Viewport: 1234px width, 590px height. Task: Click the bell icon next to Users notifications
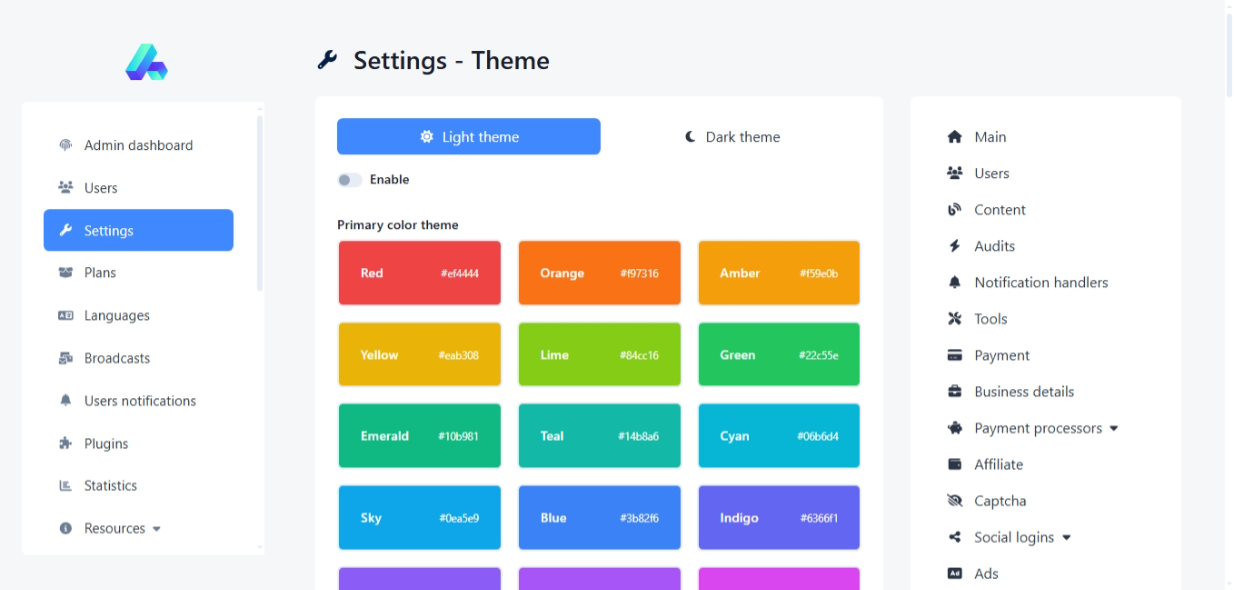click(66, 401)
